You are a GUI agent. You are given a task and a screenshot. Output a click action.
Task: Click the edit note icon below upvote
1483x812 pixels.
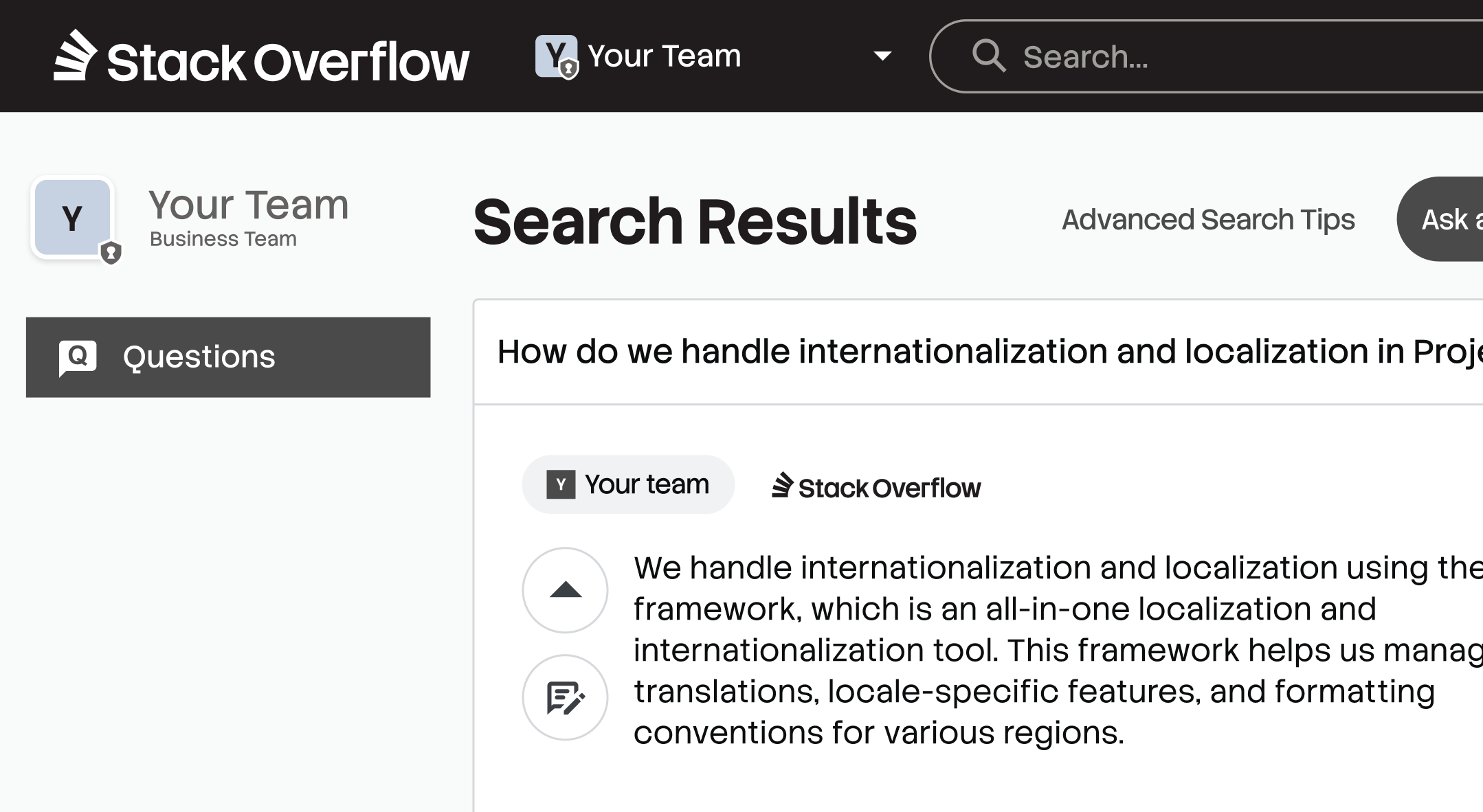click(x=565, y=697)
